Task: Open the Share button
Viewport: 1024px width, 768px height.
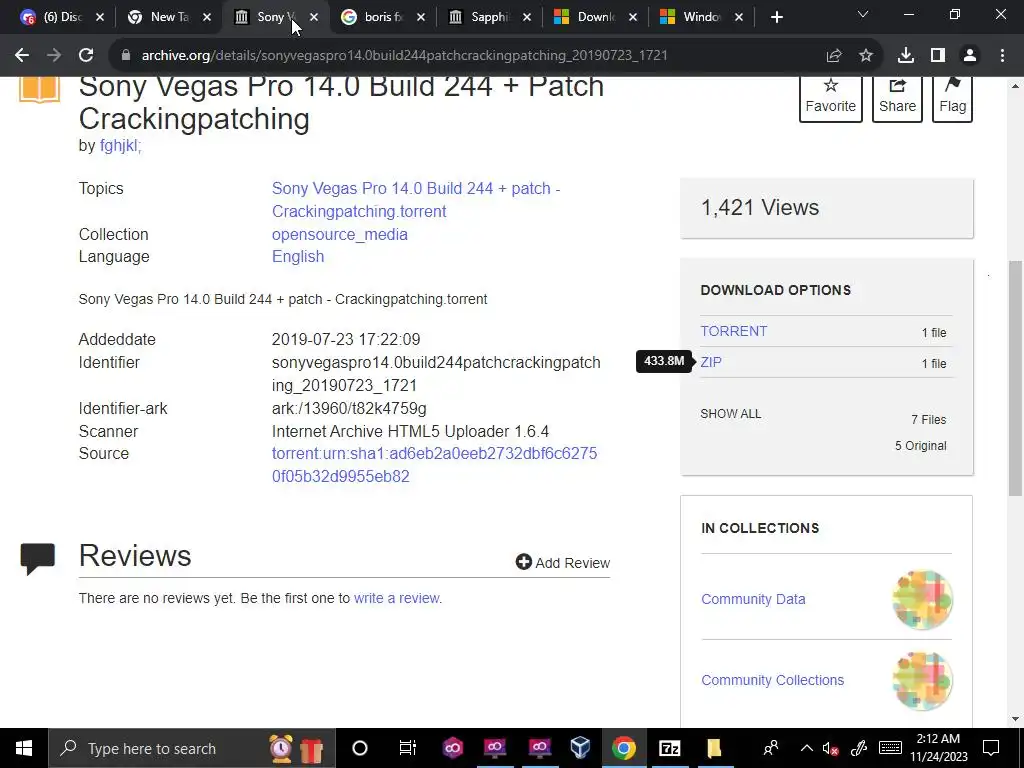Action: coord(897,98)
